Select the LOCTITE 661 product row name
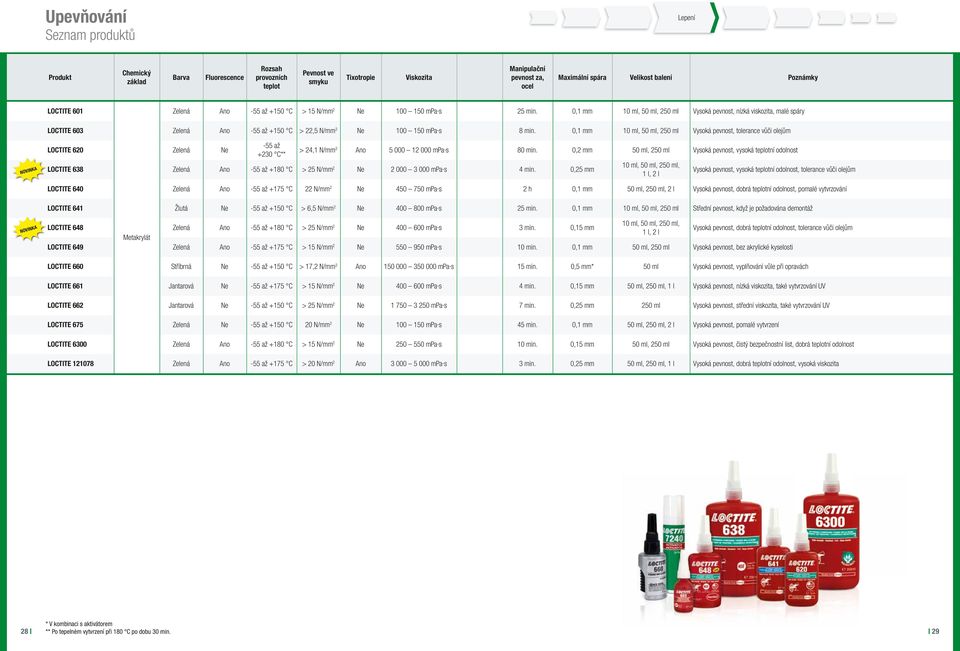Image resolution: width=960 pixels, height=651 pixels. pyautogui.click(x=65, y=286)
